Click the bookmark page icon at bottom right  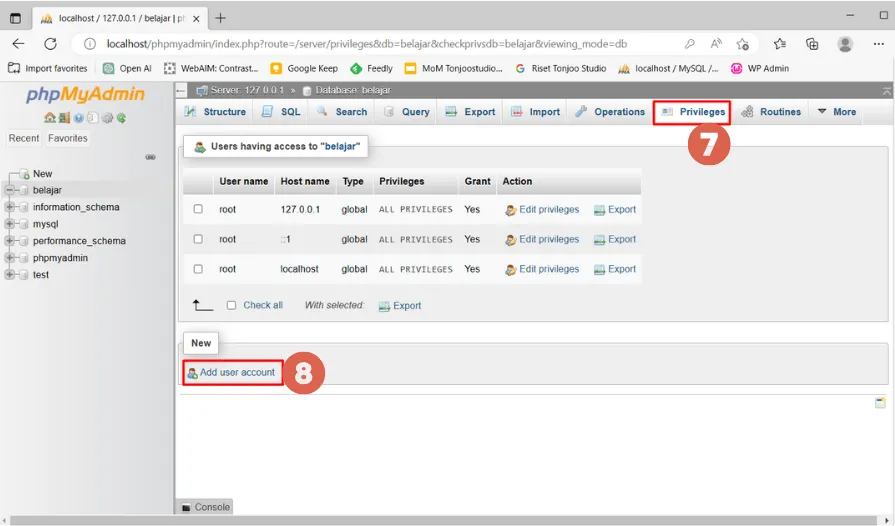pyautogui.click(x=880, y=403)
